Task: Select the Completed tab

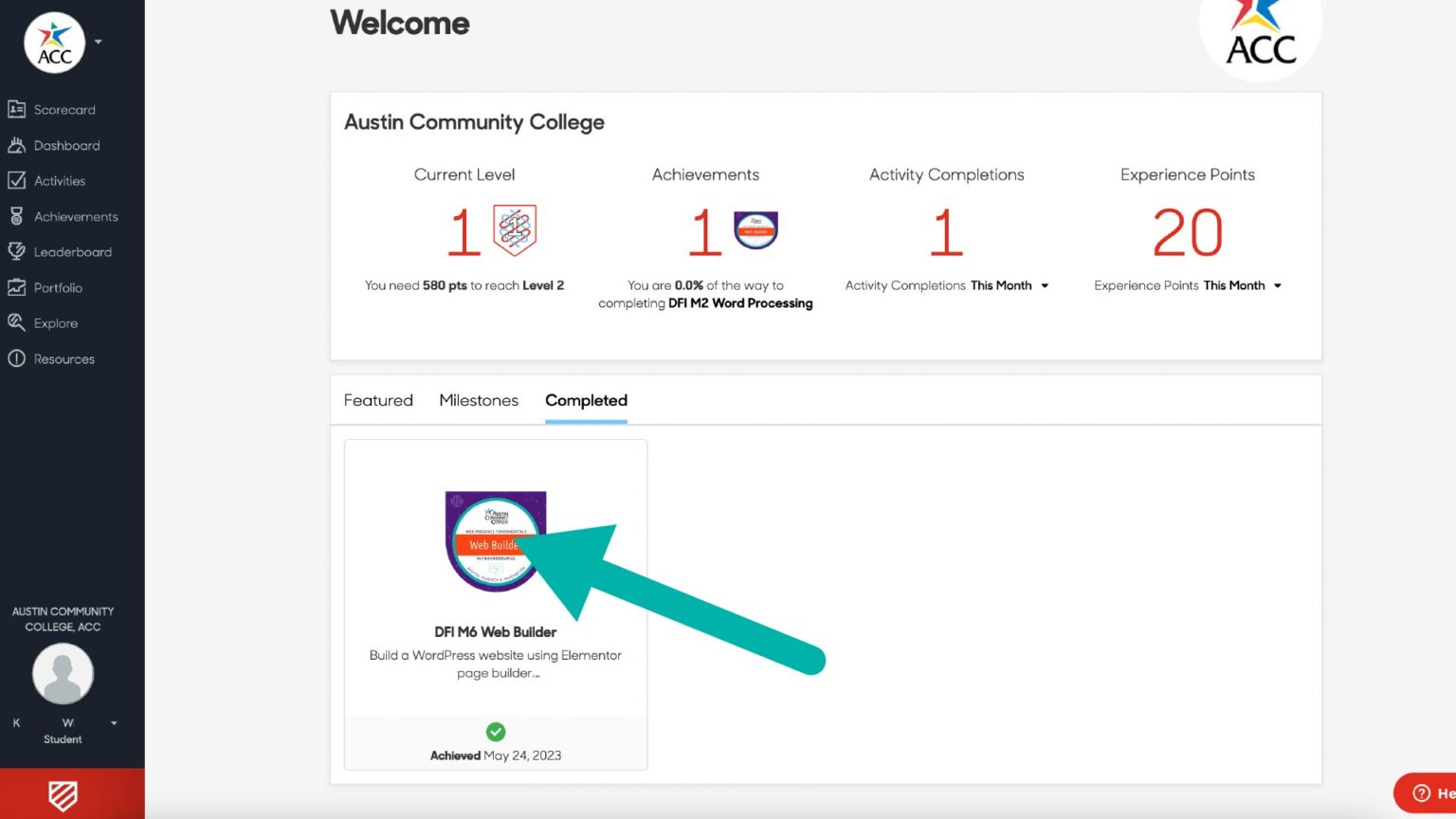Action: click(x=586, y=400)
